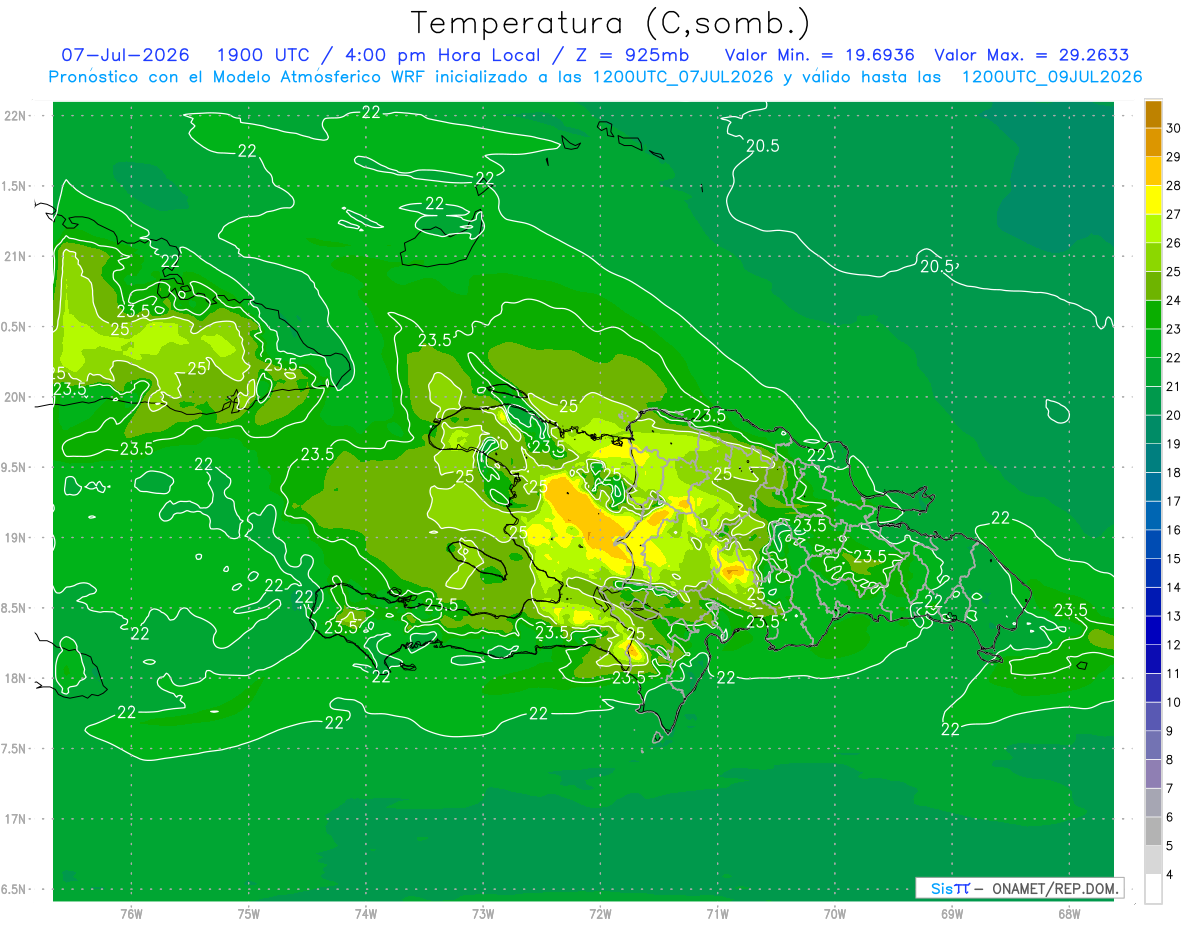Click the '17N' latitude axis label
This screenshot has width=1200, height=927.
click(16, 819)
